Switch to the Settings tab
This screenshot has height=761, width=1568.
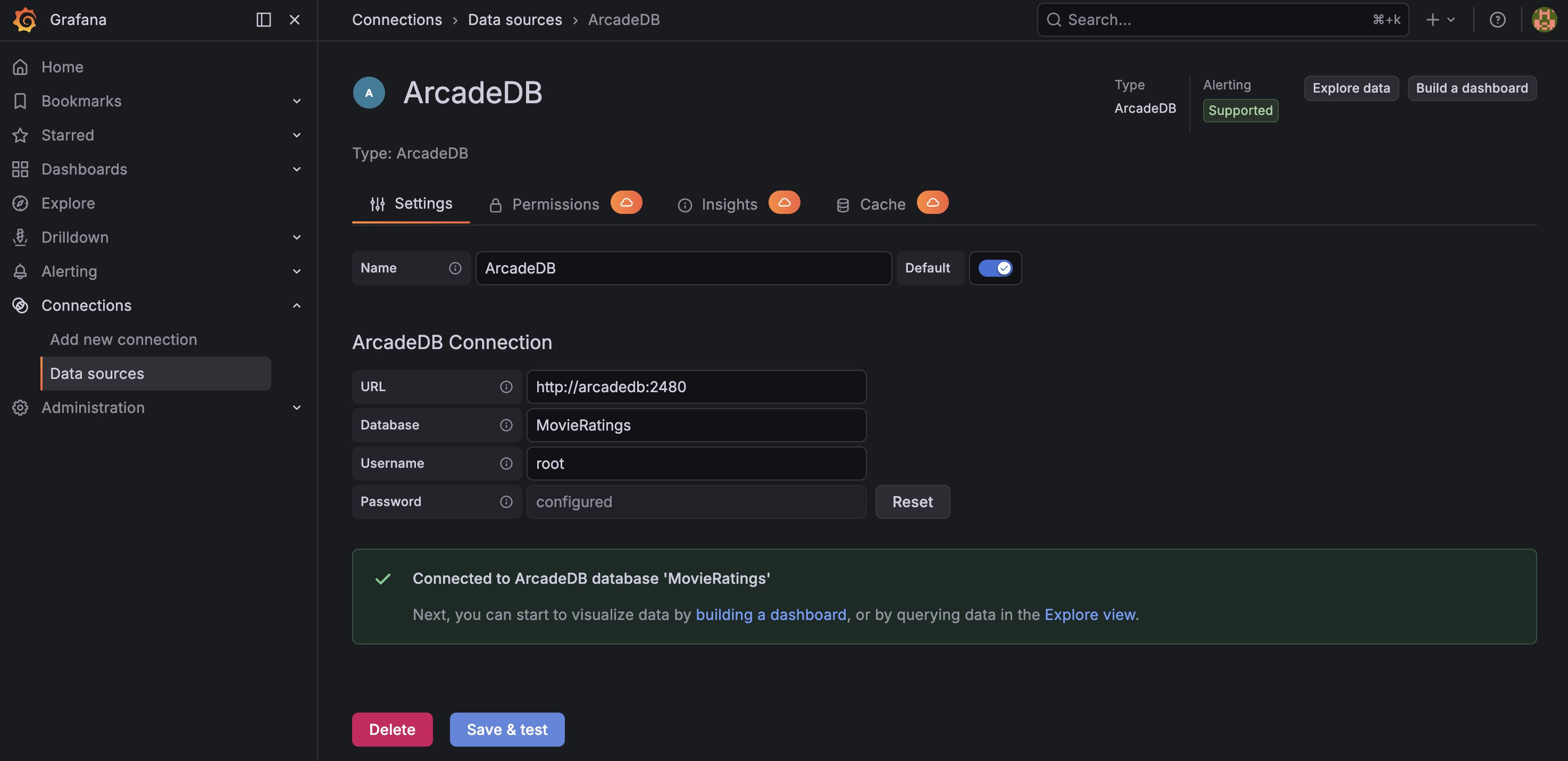click(x=412, y=203)
